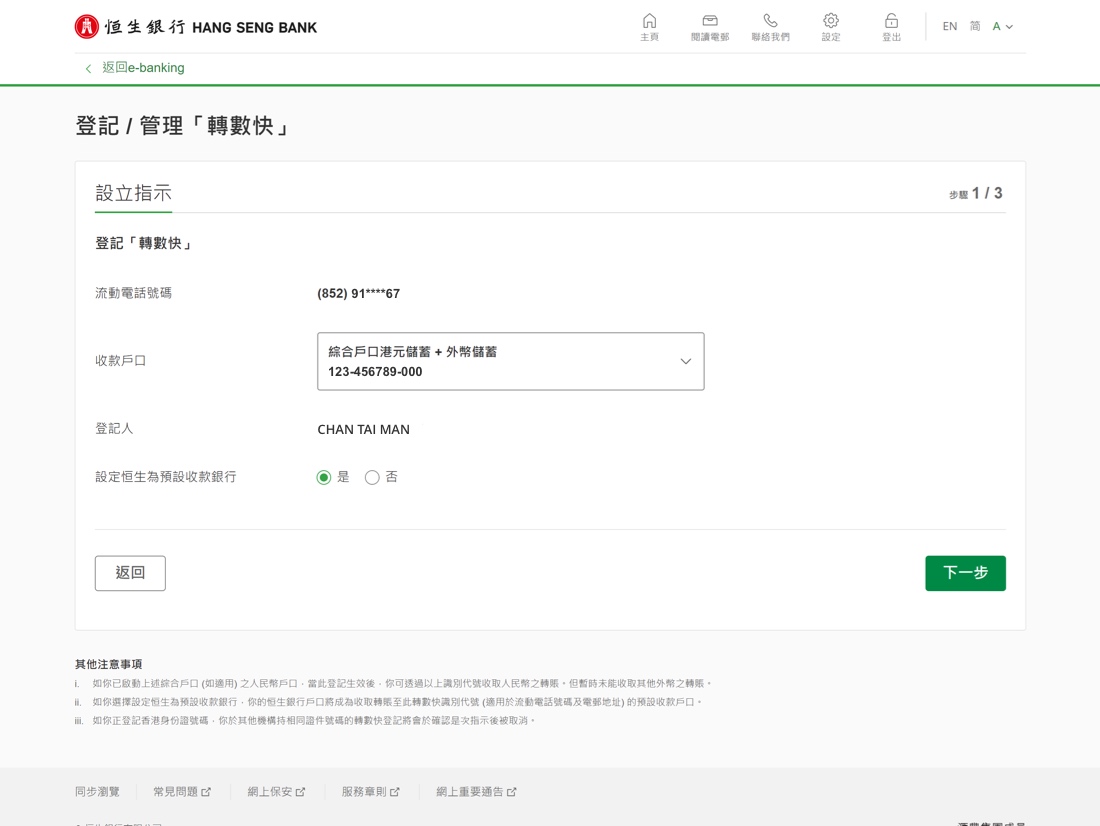Click the 返回 button
Viewport: 1100px width, 826px height.
pos(130,573)
